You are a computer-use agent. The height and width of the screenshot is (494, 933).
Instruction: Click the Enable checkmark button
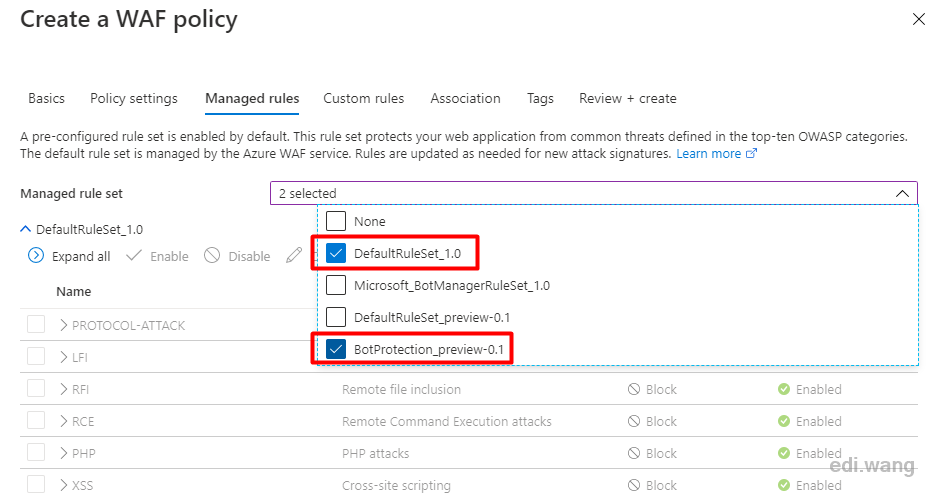[158, 256]
